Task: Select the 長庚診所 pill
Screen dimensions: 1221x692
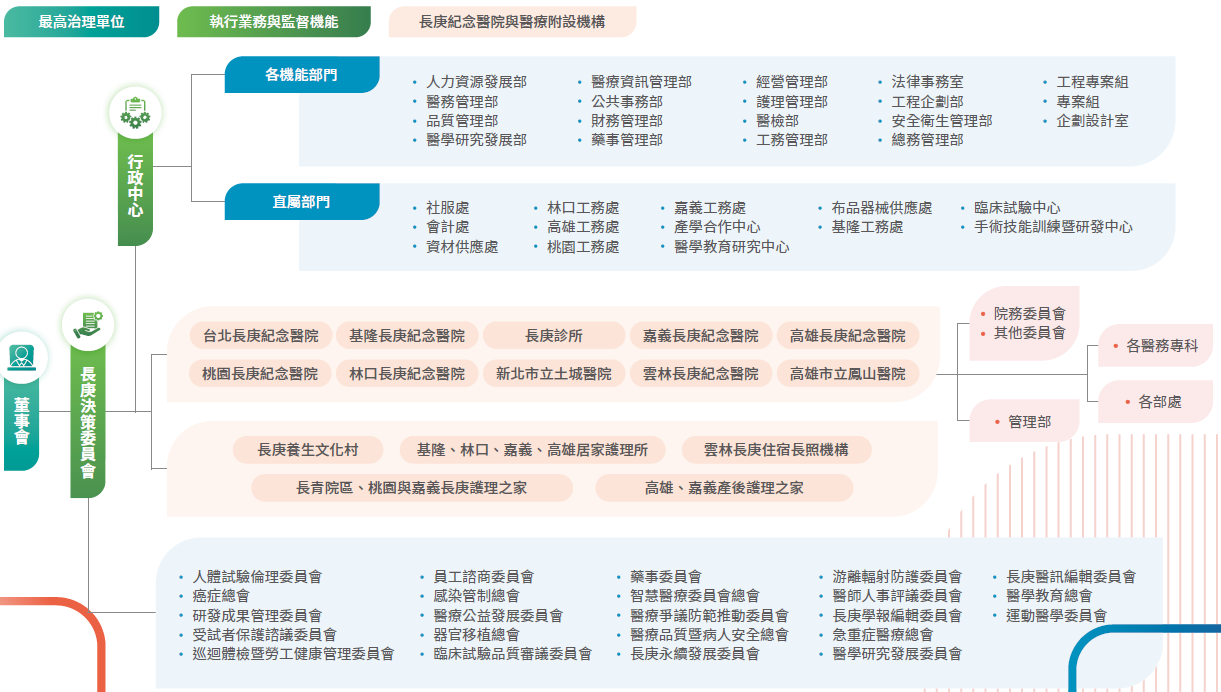Action: pos(554,336)
